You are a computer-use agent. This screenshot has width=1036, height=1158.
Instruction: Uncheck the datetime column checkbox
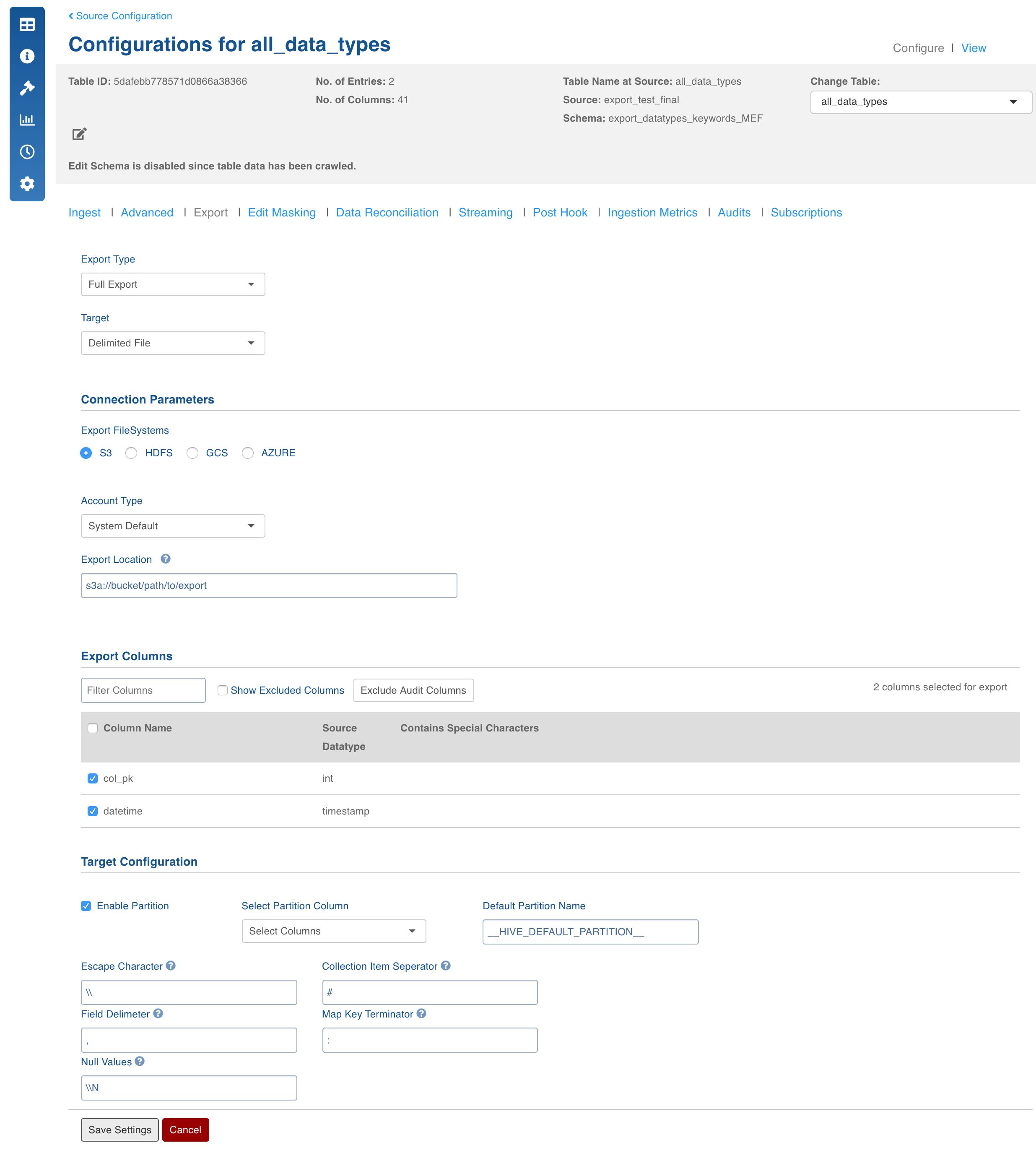(93, 811)
